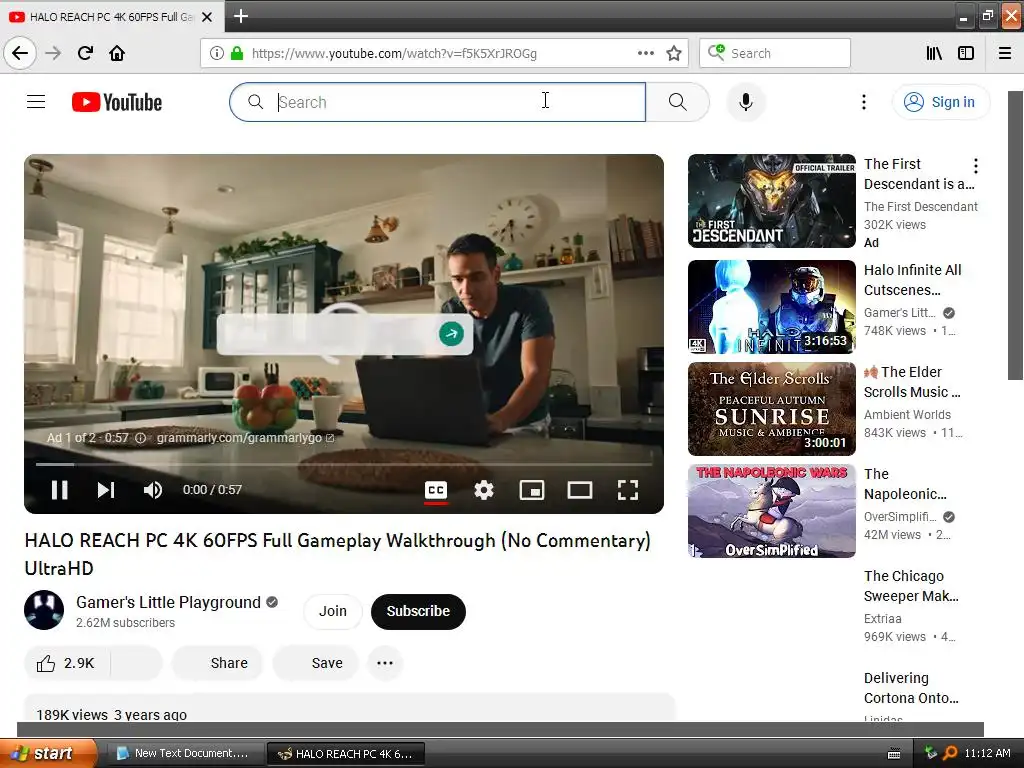The image size is (1024, 768).
Task: Mute the video volume icon
Action: [153, 490]
